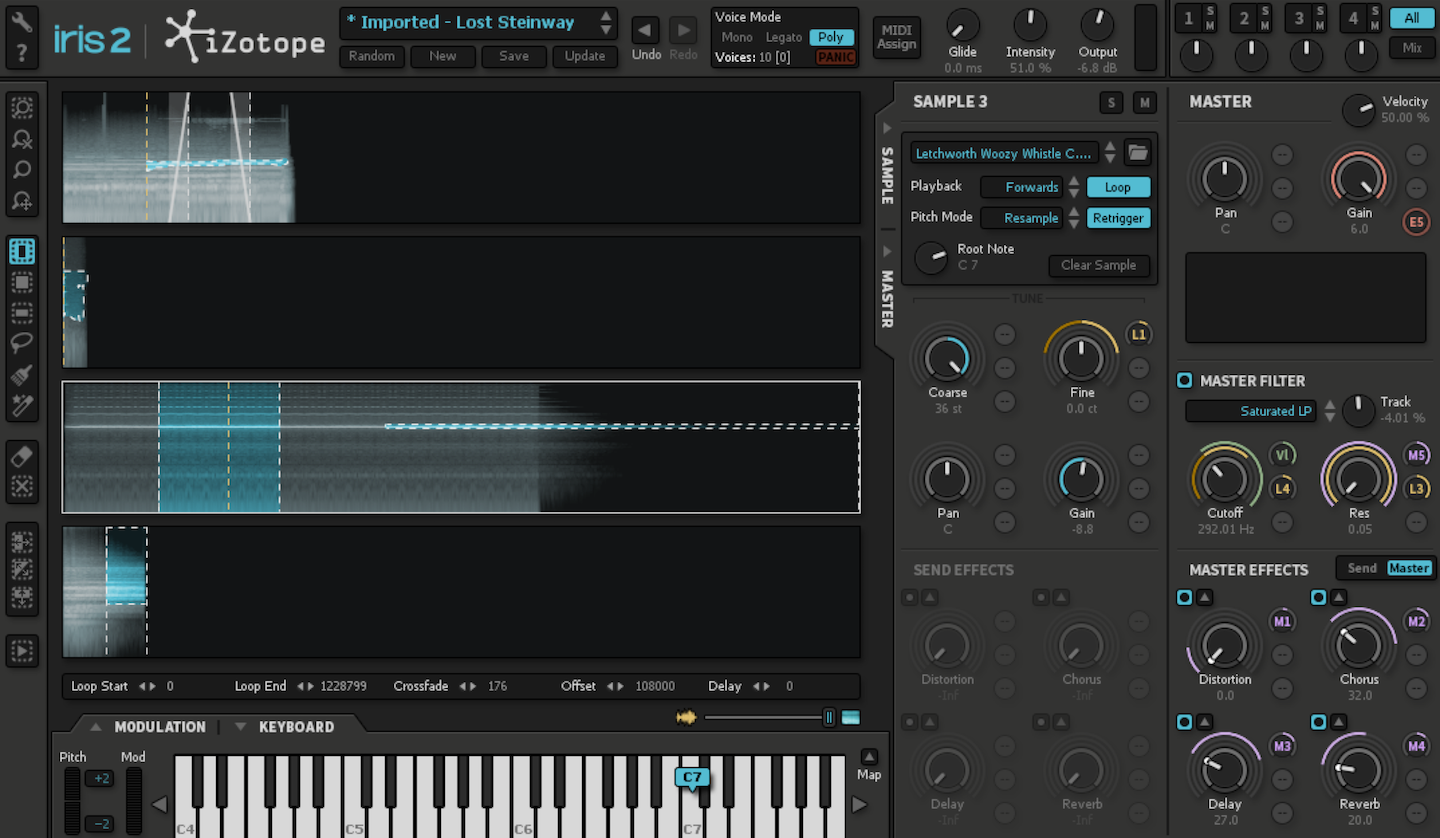Select the All samples tab
The height and width of the screenshot is (838, 1440).
click(1412, 18)
